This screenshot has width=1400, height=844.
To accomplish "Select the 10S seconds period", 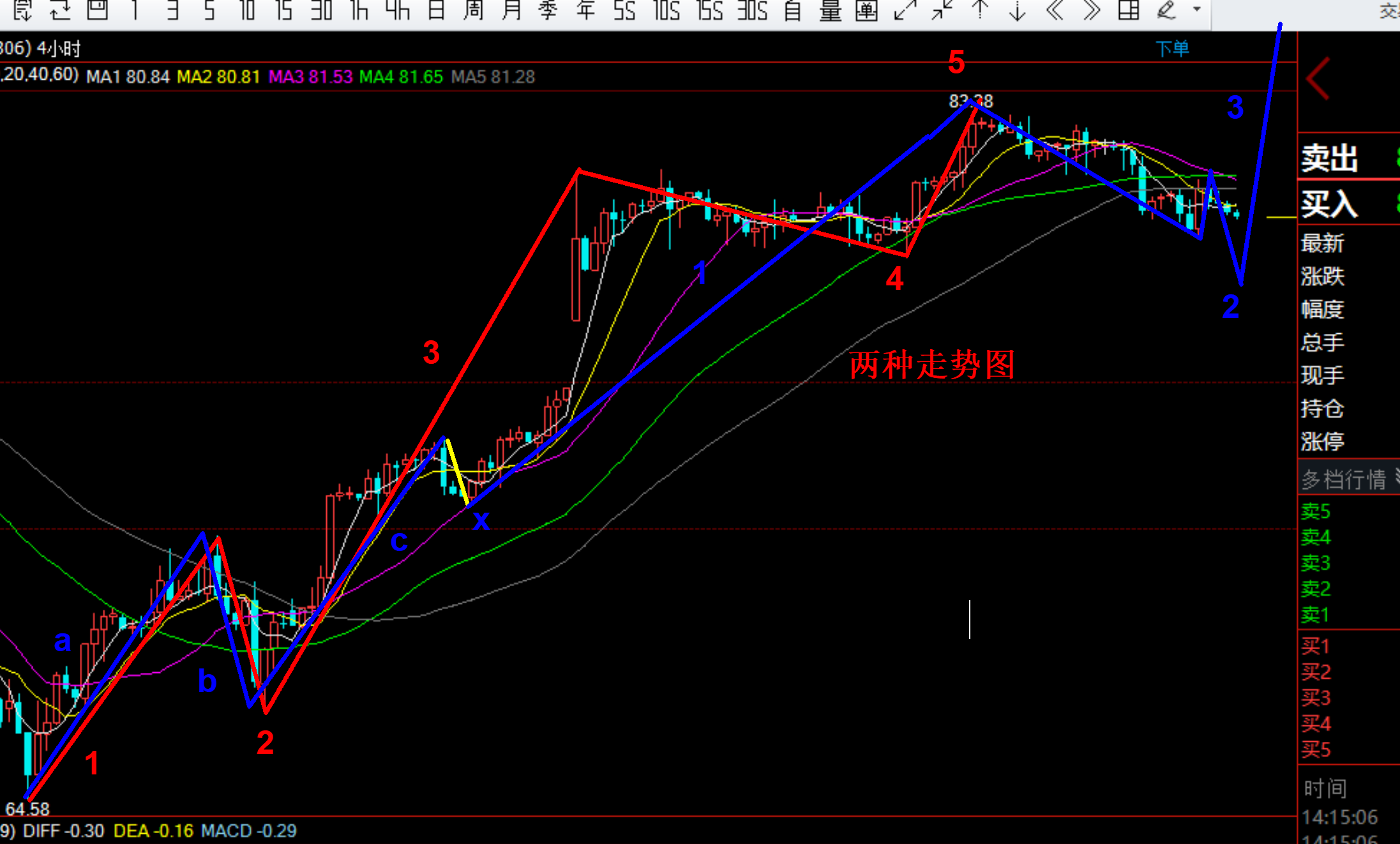I will [666, 10].
